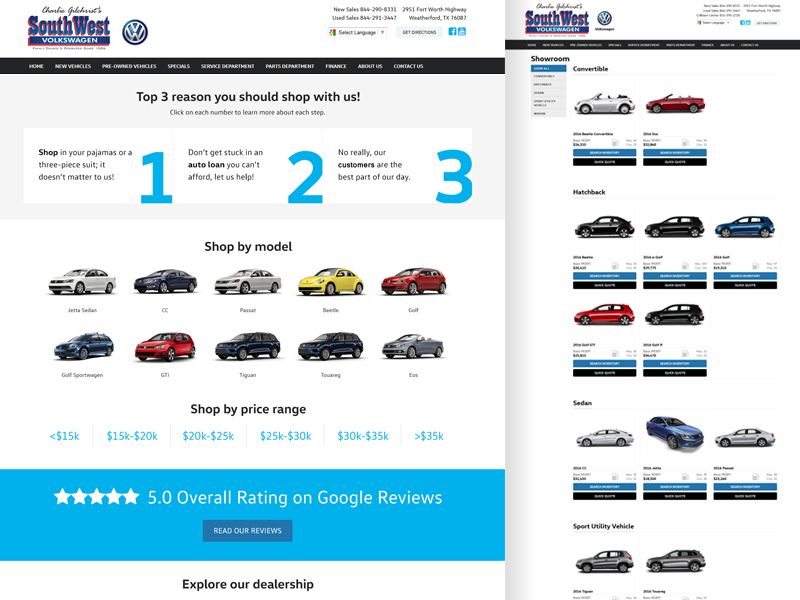Click the red Eos image in Showroom
The width and height of the screenshot is (800, 600).
[675, 104]
